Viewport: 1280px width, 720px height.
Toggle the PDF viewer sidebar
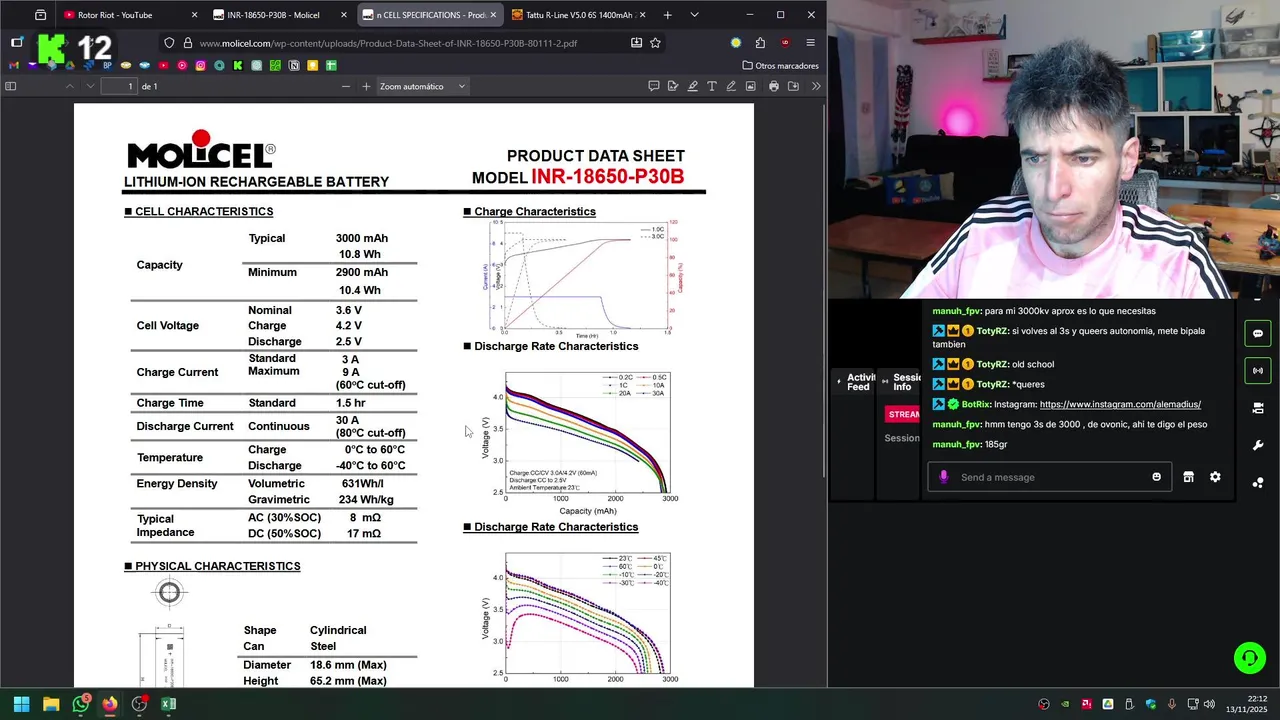pos(11,86)
